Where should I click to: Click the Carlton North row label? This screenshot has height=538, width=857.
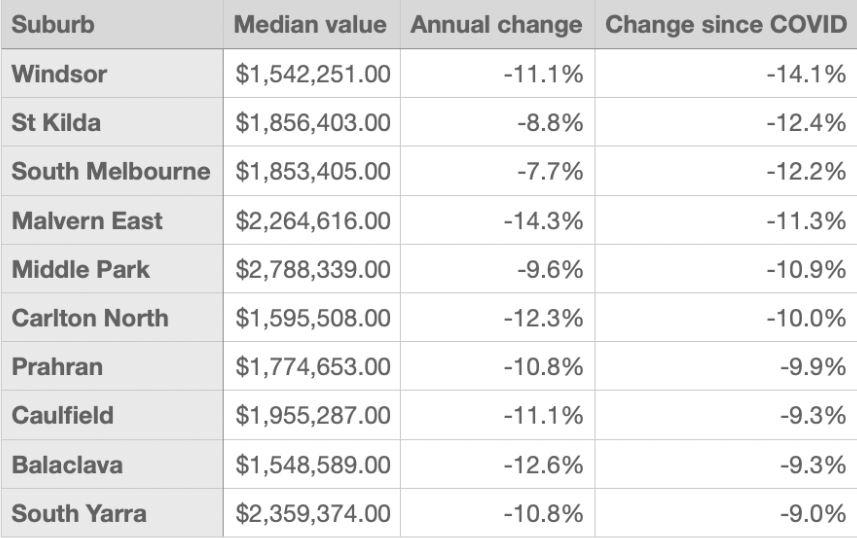90,319
